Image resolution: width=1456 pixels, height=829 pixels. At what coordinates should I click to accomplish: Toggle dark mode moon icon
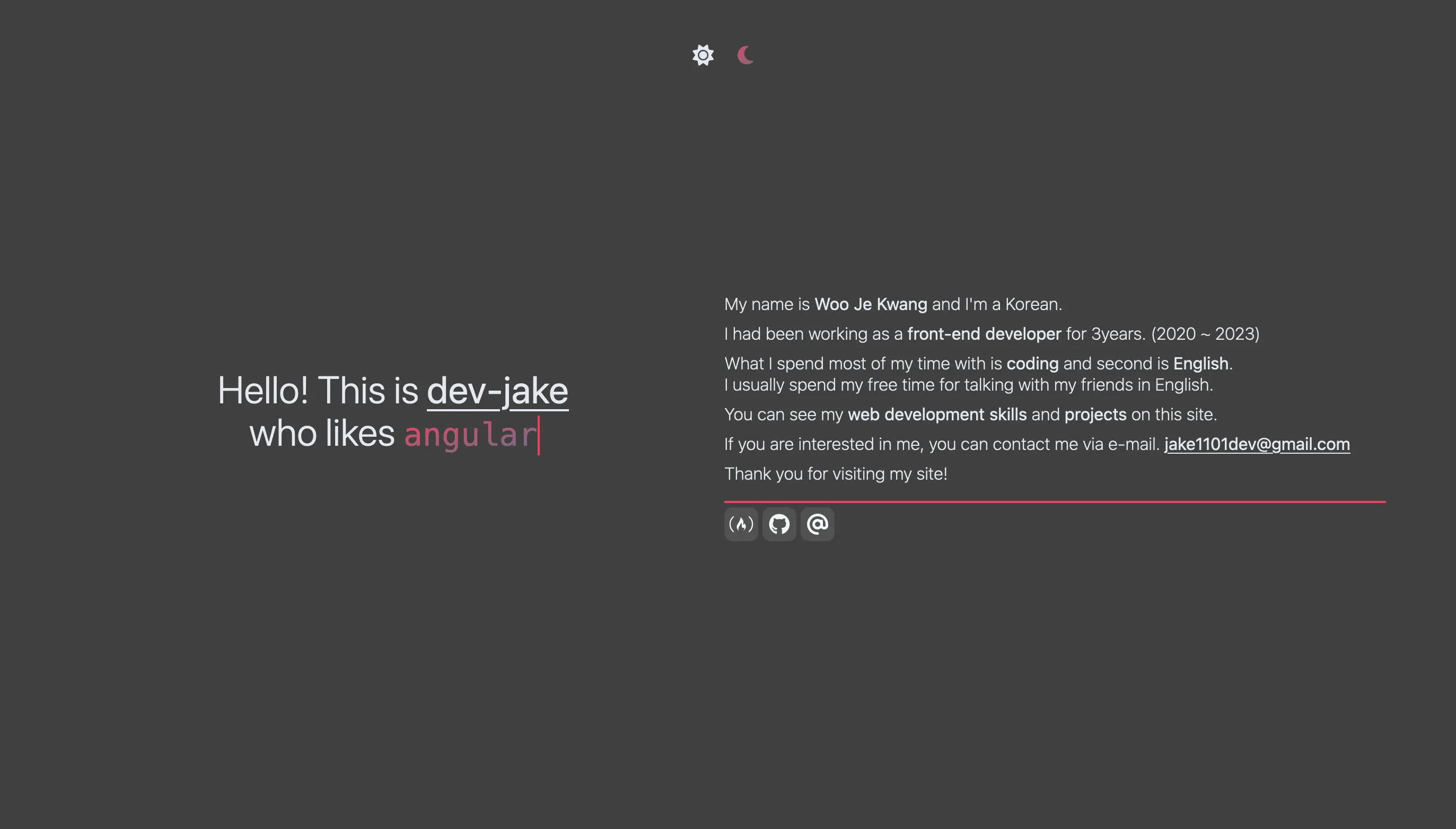pos(745,55)
